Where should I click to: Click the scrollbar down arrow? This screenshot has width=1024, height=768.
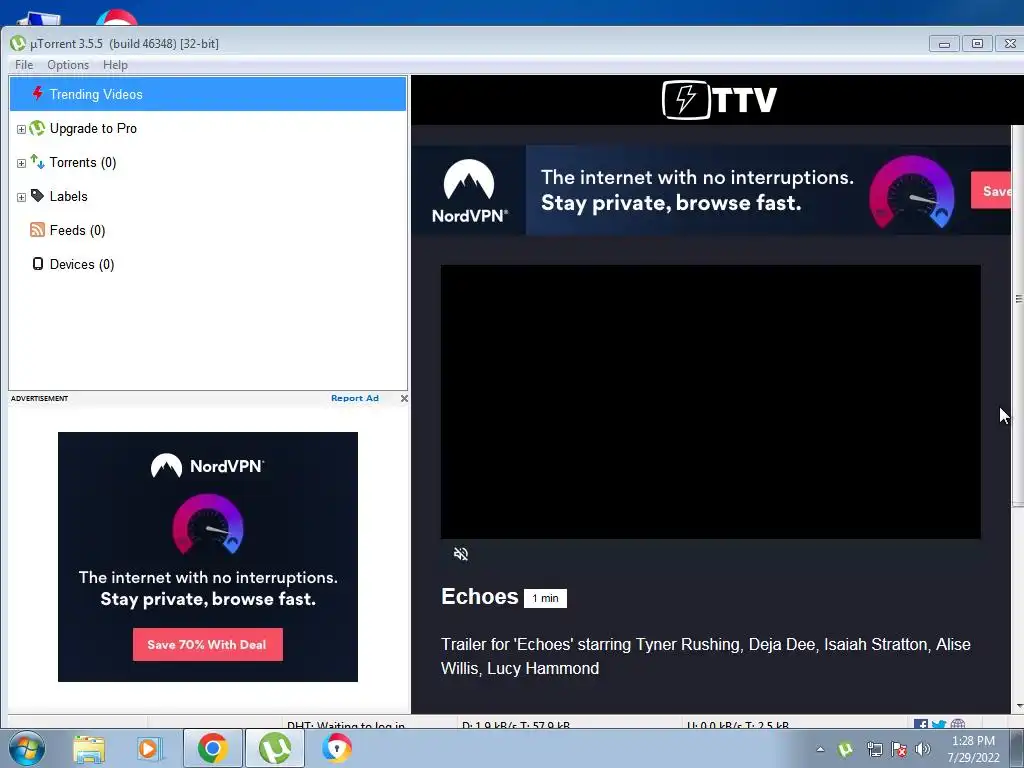(x=1018, y=707)
